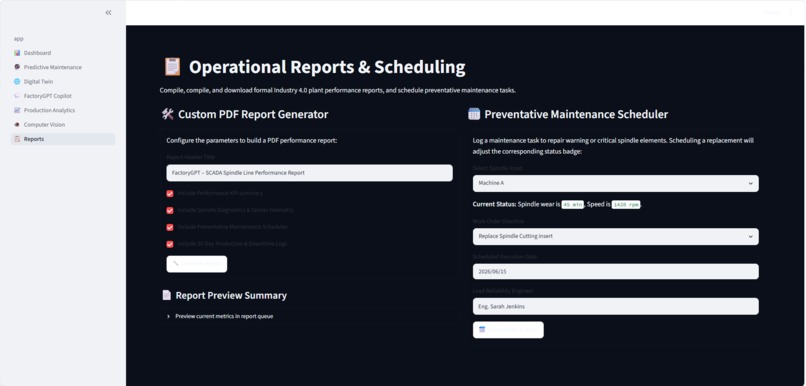Uncheck Include 30-Day Production & Downtime Logs

click(x=170, y=244)
